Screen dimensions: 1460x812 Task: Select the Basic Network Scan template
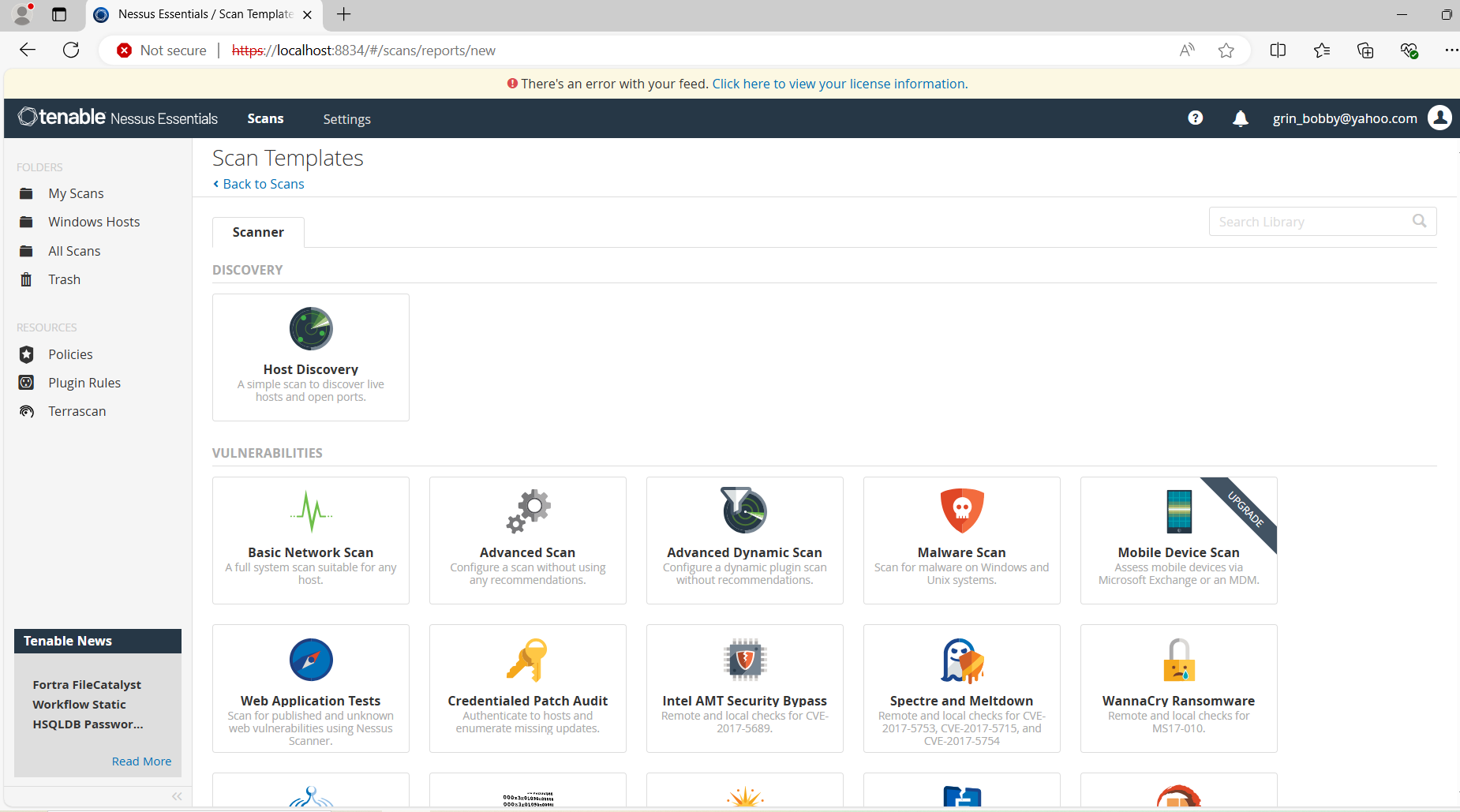(x=310, y=540)
